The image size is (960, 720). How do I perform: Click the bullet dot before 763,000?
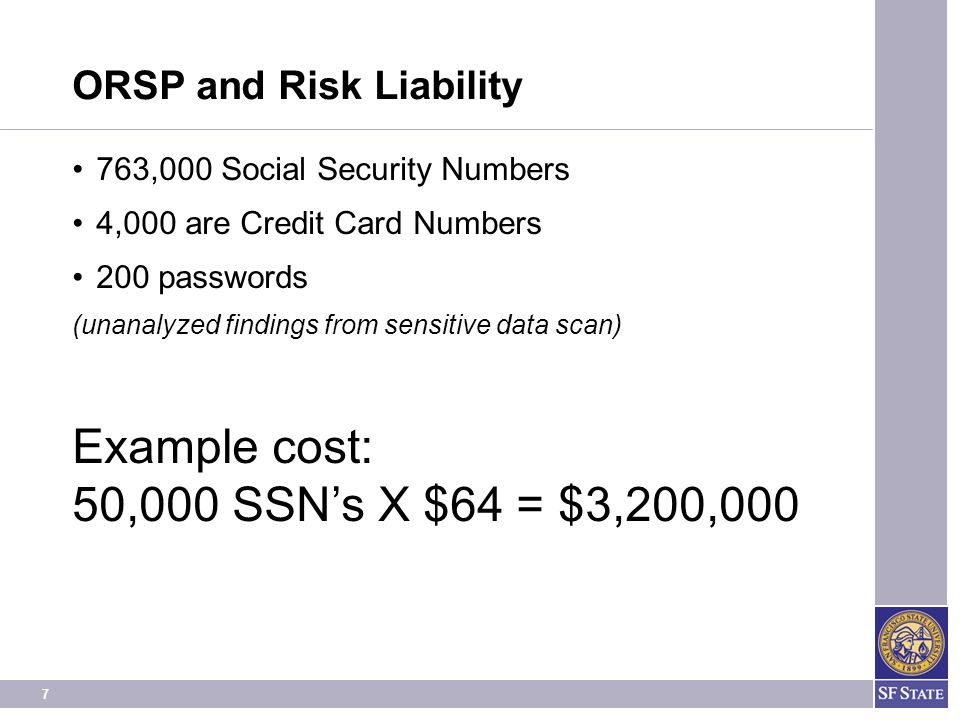click(77, 169)
